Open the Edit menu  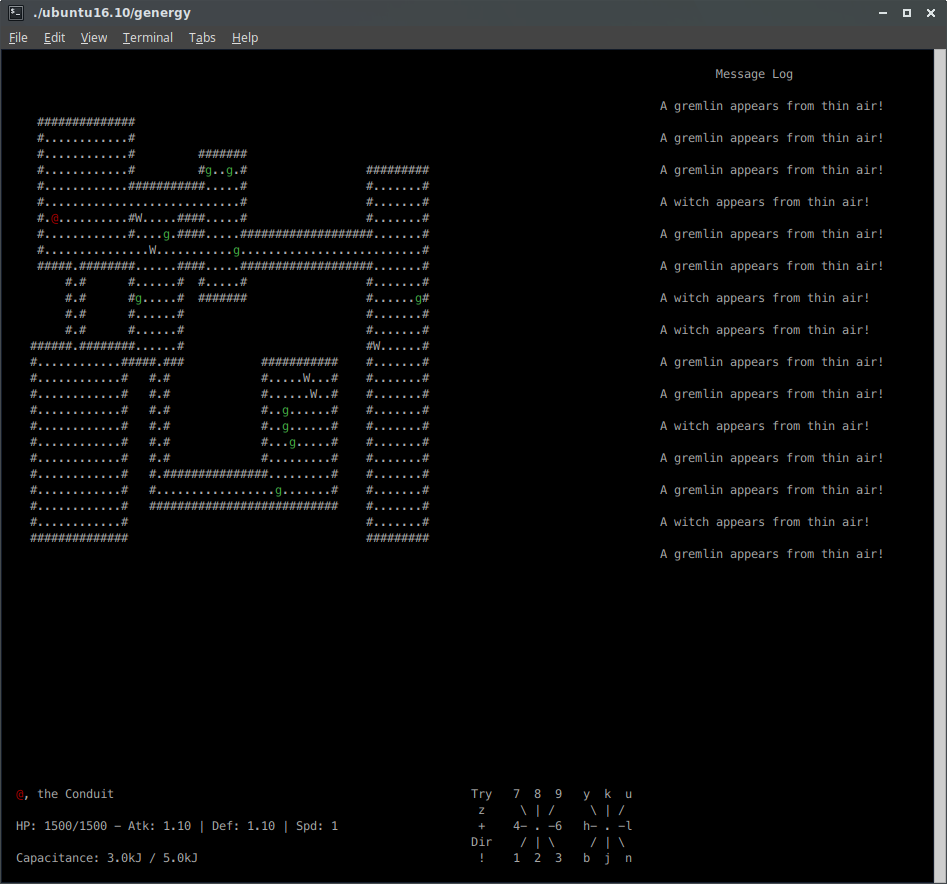coord(54,38)
